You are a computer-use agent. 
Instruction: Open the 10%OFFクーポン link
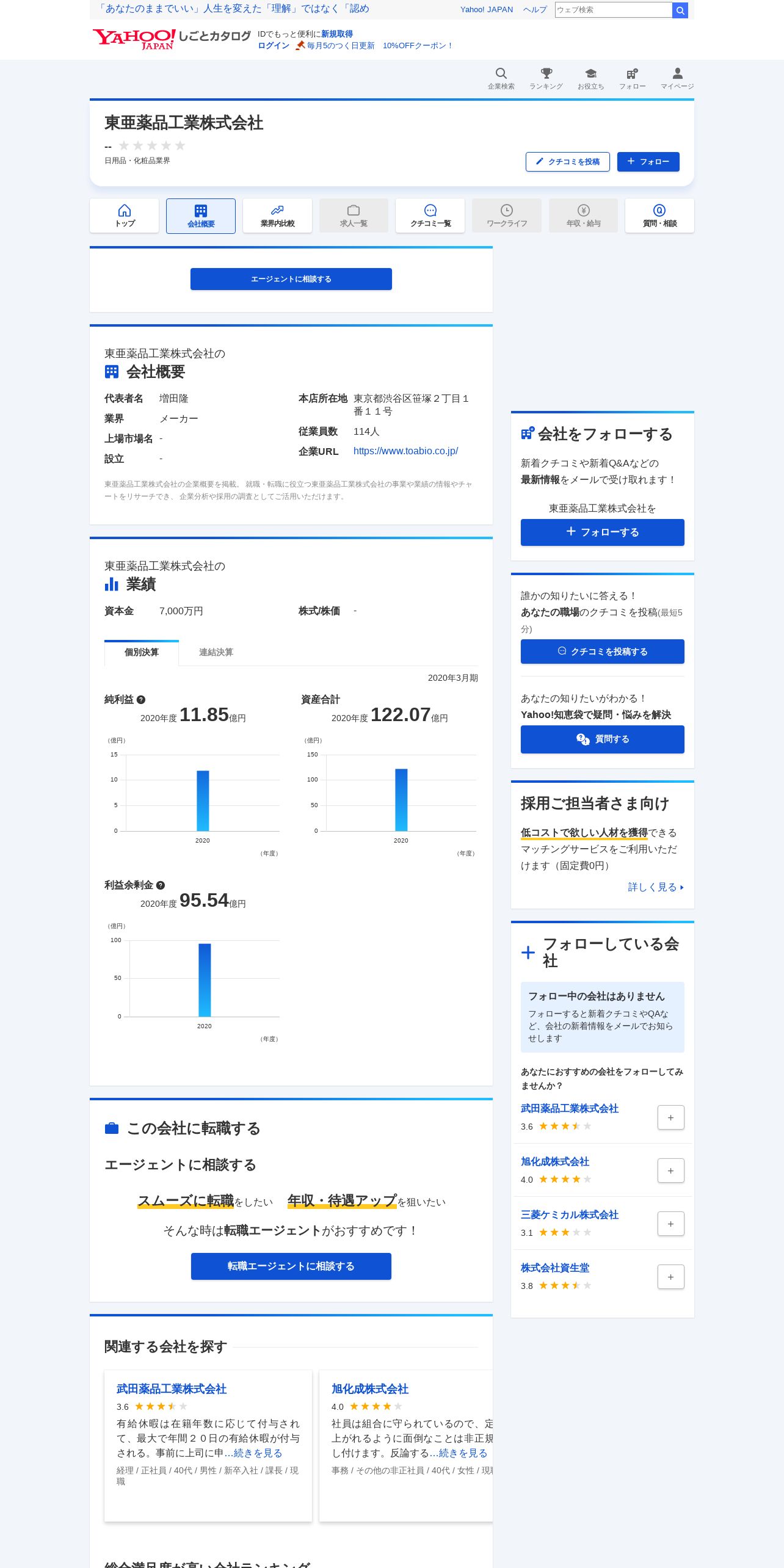tap(418, 46)
